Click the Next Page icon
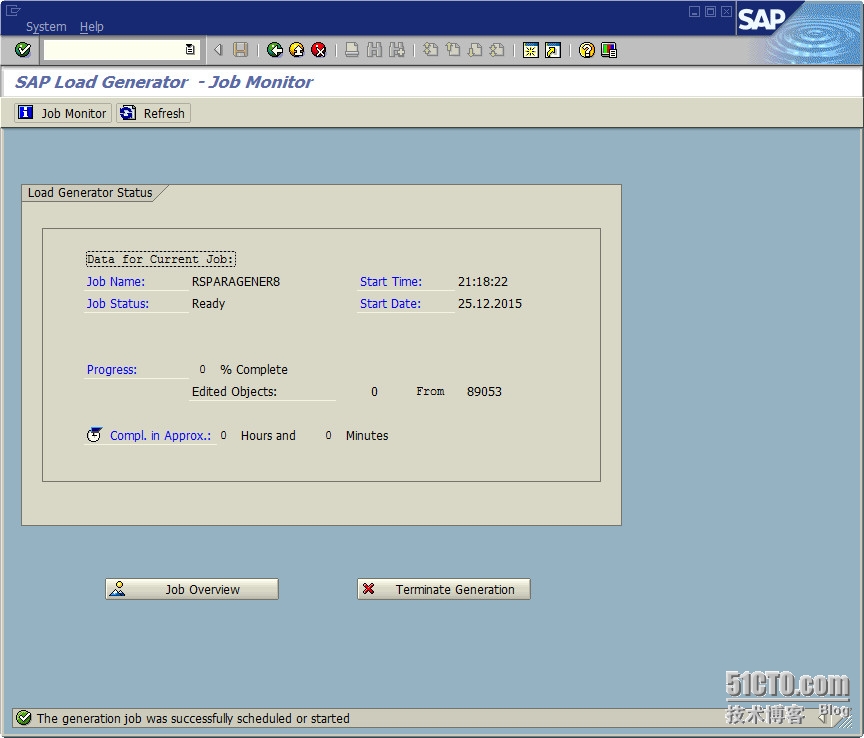 click(475, 50)
